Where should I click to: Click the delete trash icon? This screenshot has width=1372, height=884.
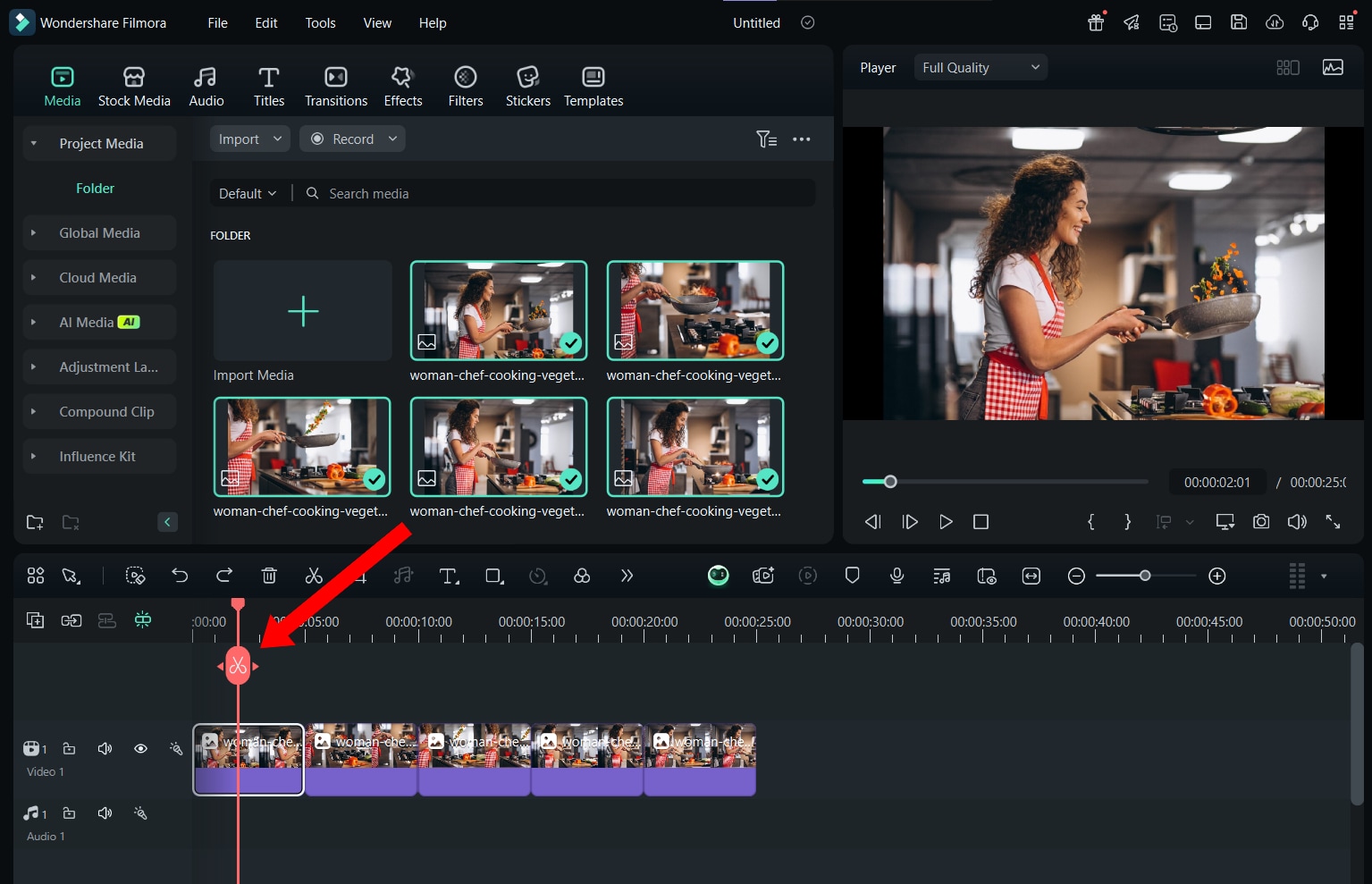click(269, 576)
